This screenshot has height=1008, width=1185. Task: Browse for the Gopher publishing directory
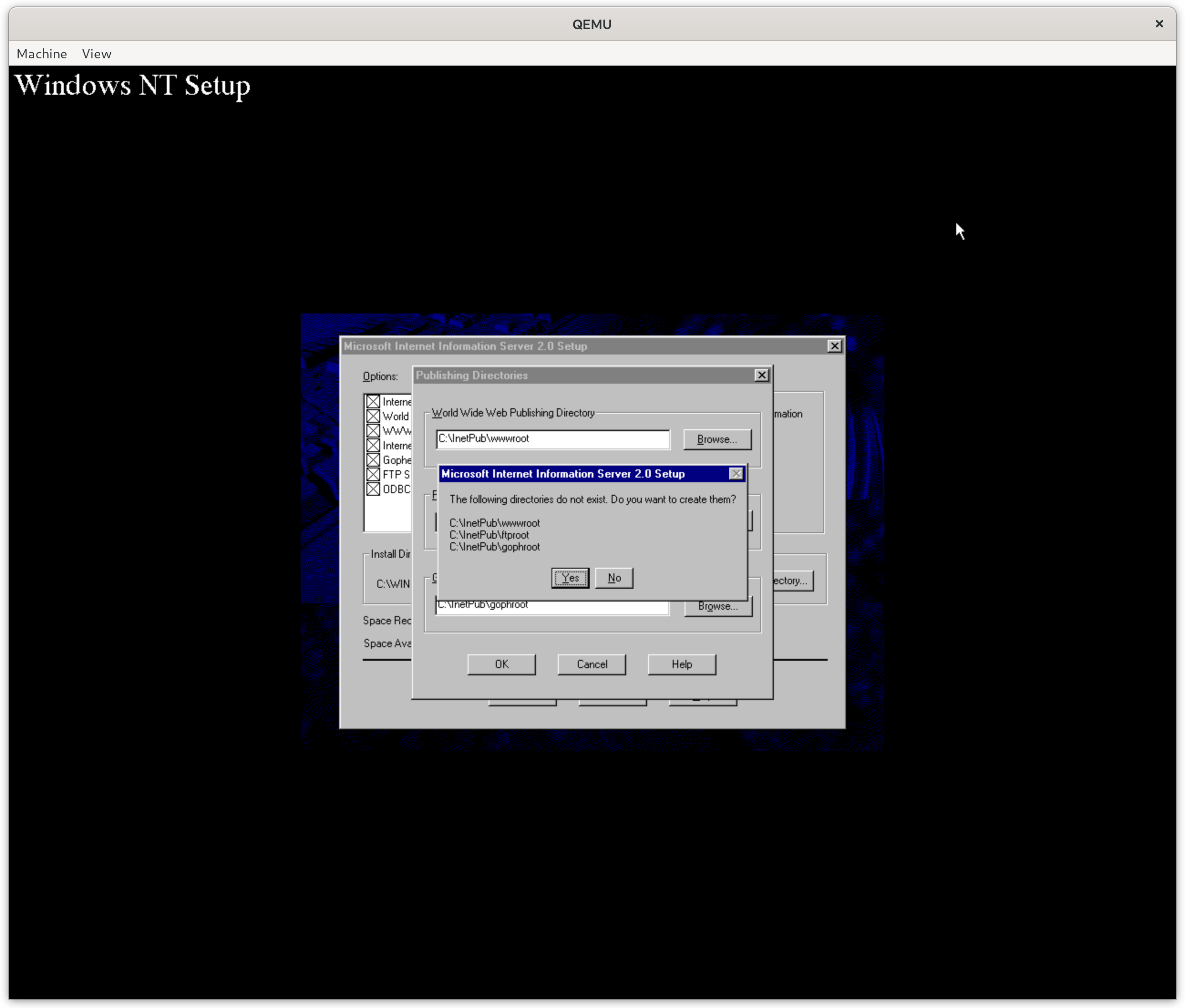(x=718, y=607)
